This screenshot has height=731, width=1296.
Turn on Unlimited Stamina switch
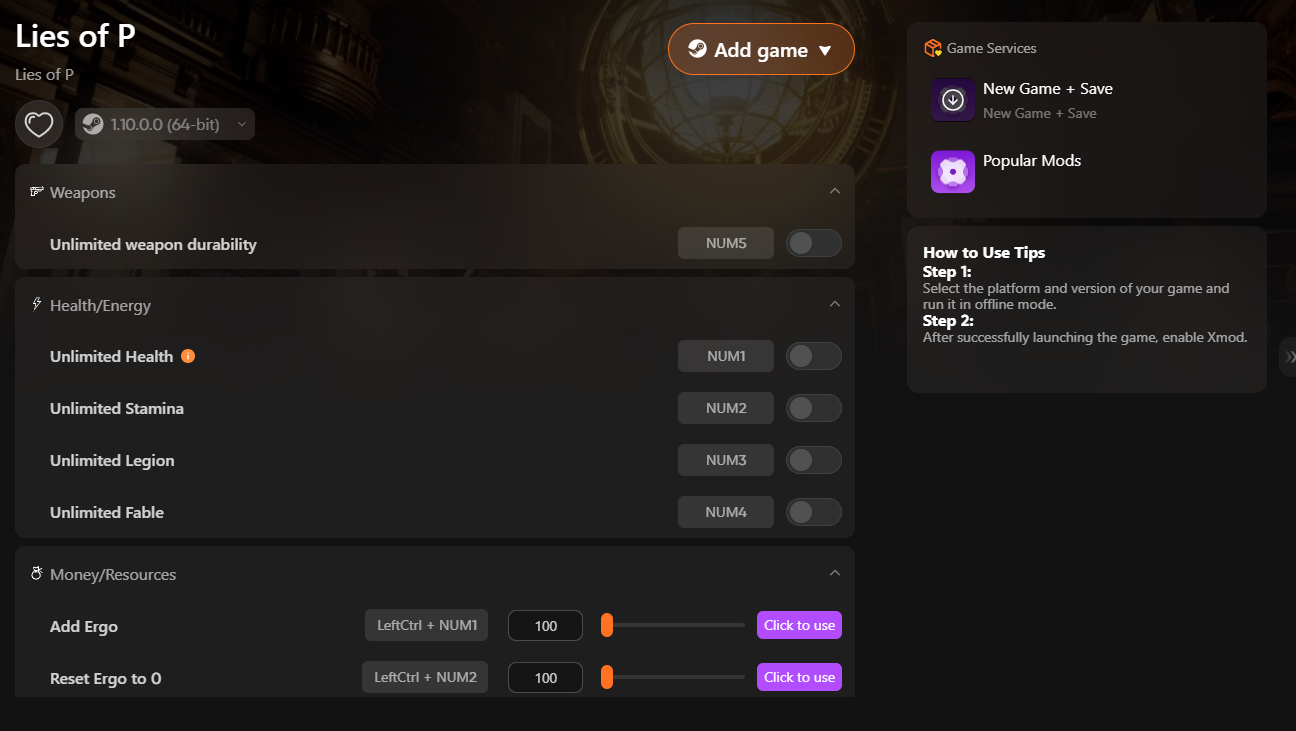pyautogui.click(x=813, y=408)
